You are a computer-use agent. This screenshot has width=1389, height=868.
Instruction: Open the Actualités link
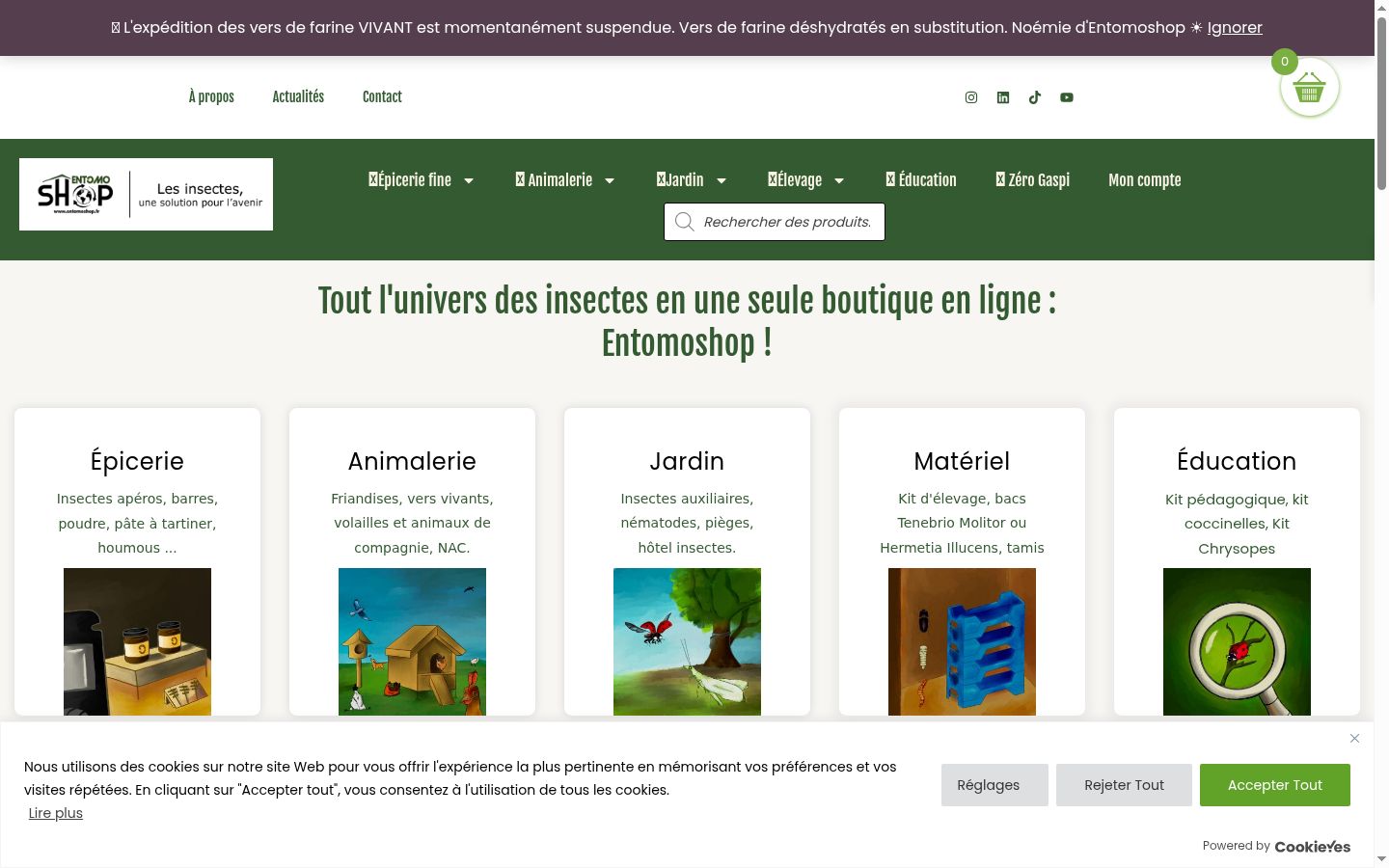[298, 96]
